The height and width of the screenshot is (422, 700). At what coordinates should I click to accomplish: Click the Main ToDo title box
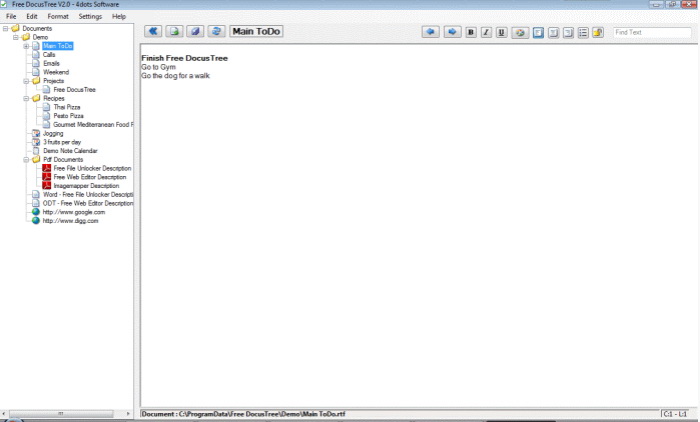point(256,31)
